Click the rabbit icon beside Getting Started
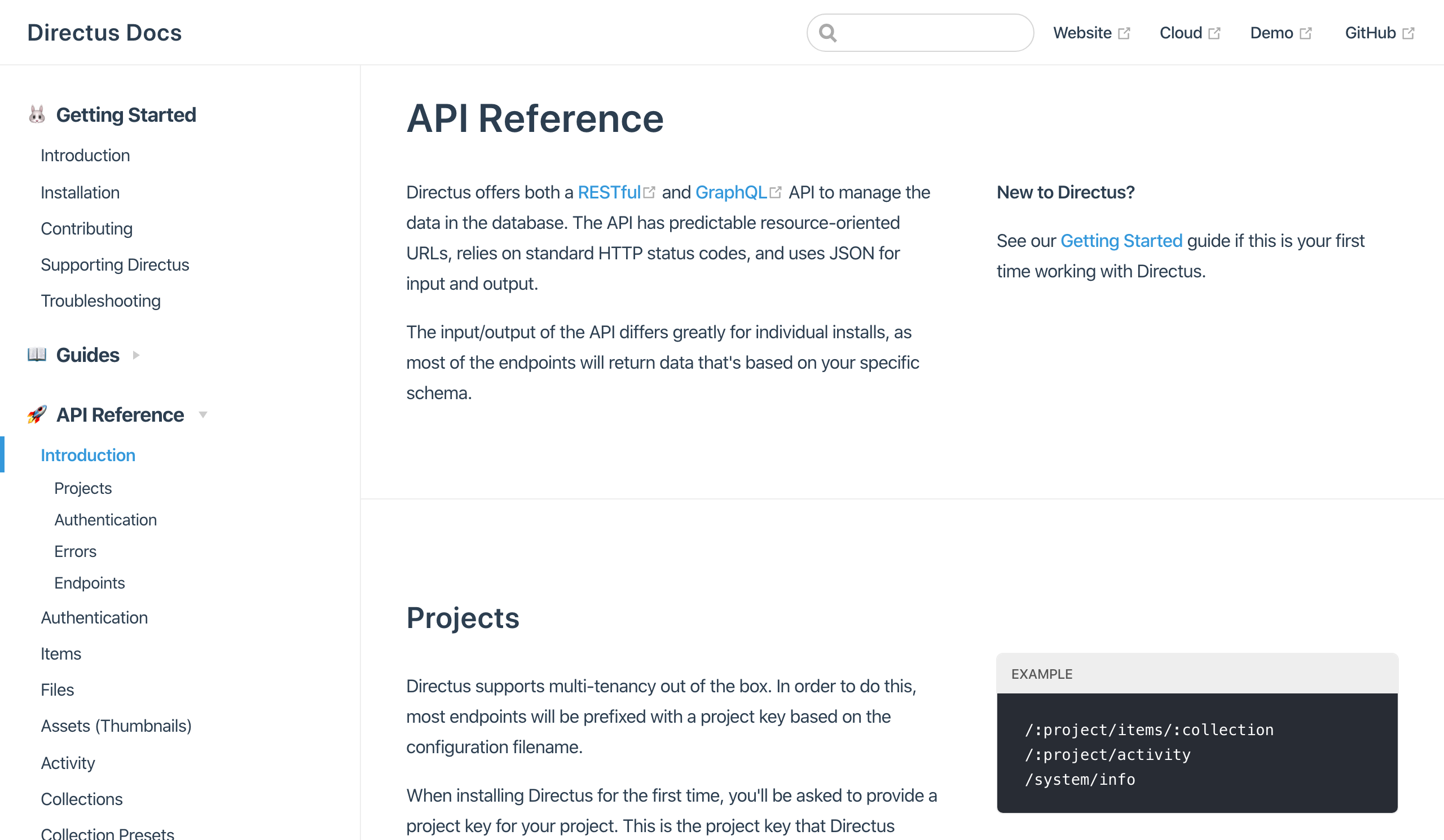This screenshot has width=1444, height=840. pos(37,114)
